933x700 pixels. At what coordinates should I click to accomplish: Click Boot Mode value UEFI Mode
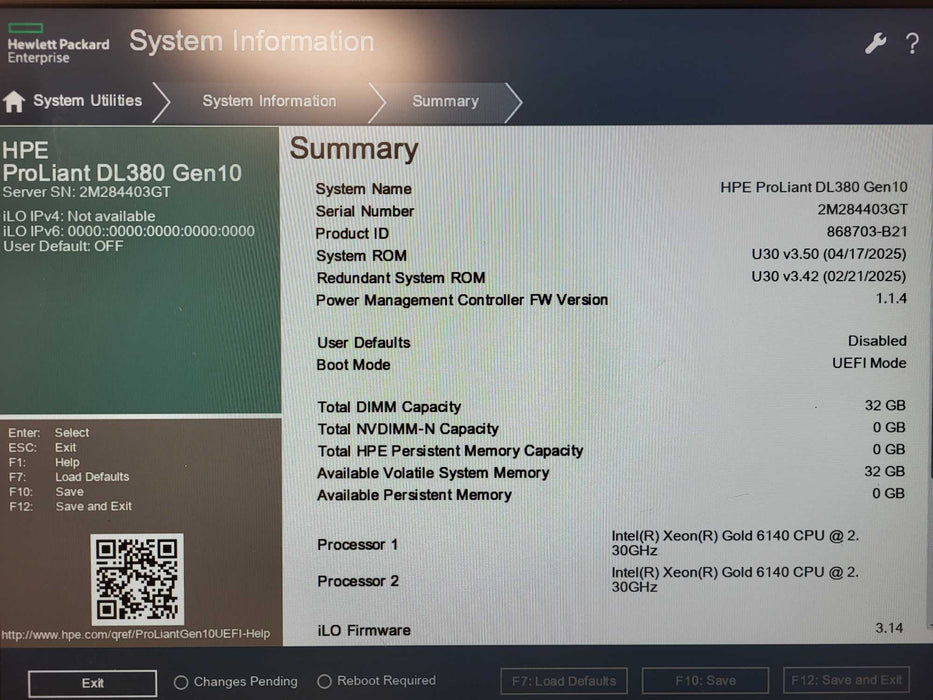coord(869,363)
